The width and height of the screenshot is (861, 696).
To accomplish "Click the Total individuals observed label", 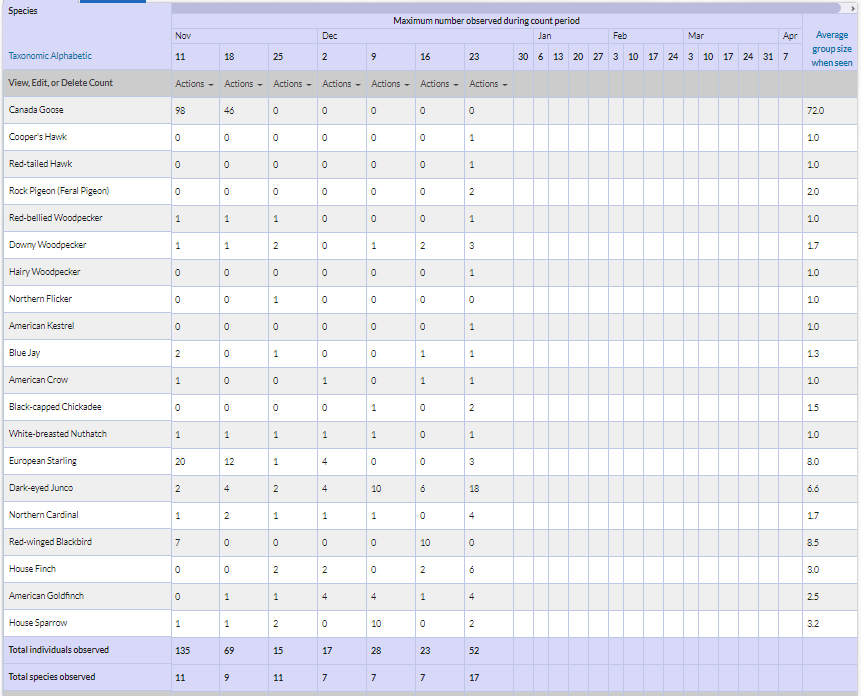I will 59,650.
